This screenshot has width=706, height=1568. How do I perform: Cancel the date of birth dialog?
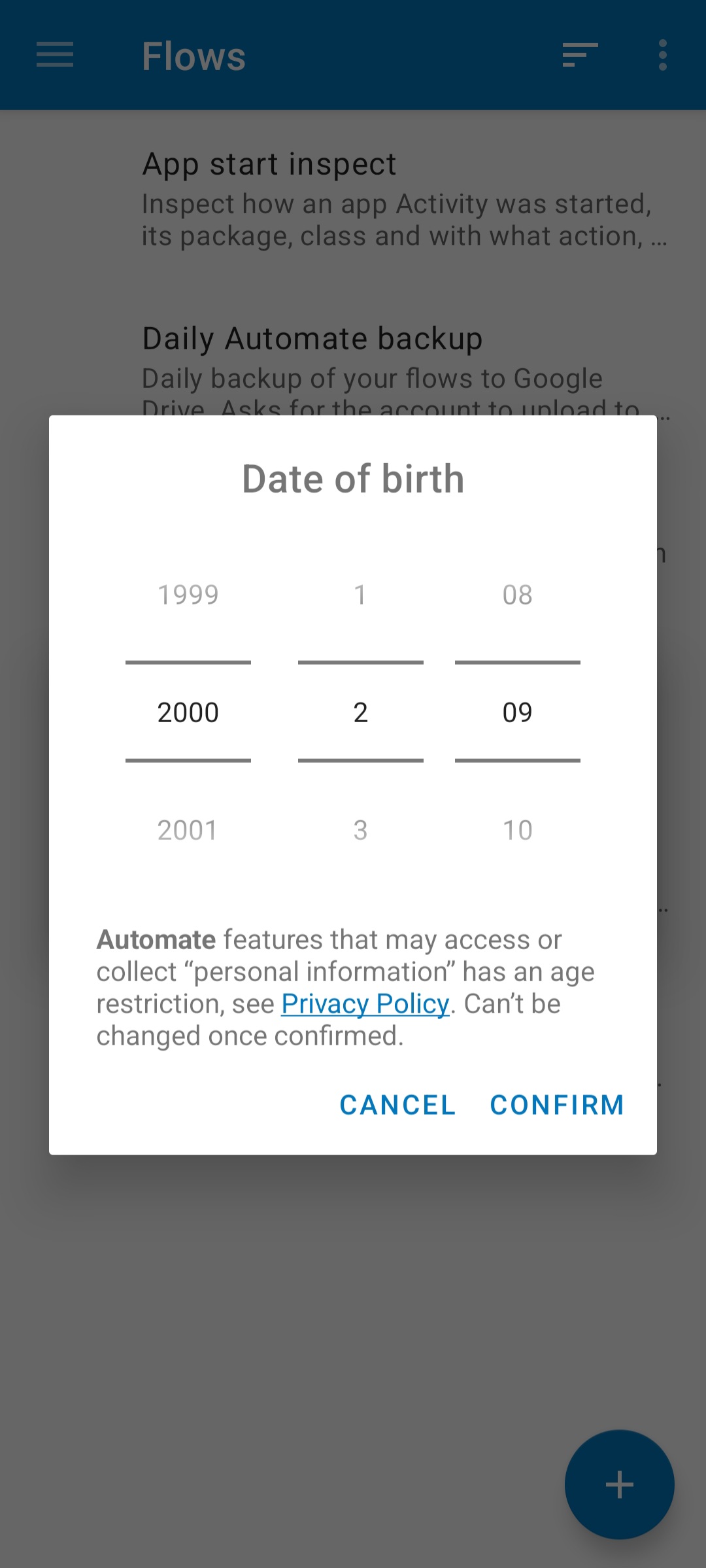coord(397,1105)
